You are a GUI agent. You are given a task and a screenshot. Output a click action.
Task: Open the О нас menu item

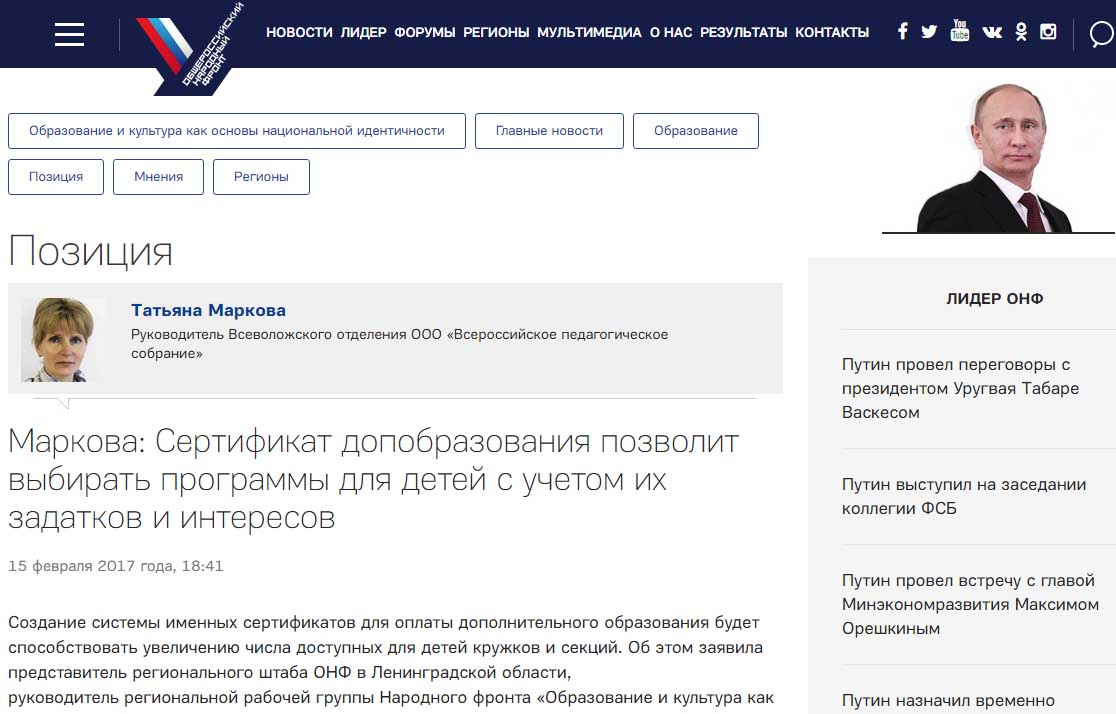(670, 33)
